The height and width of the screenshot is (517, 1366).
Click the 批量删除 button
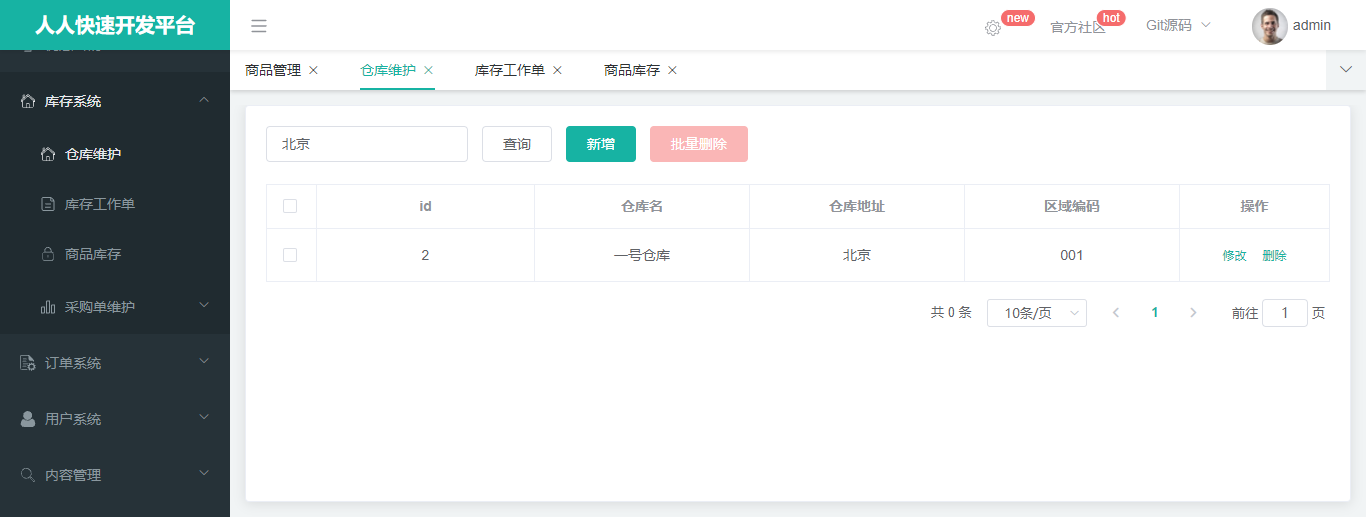(x=699, y=144)
